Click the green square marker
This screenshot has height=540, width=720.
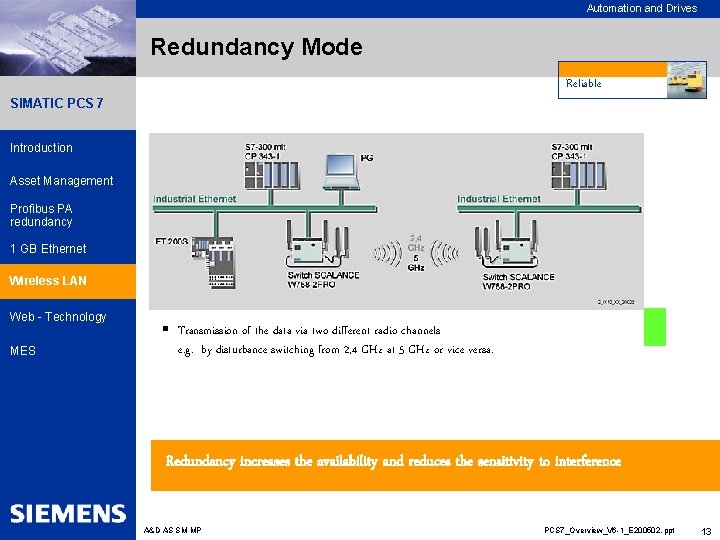[655, 327]
